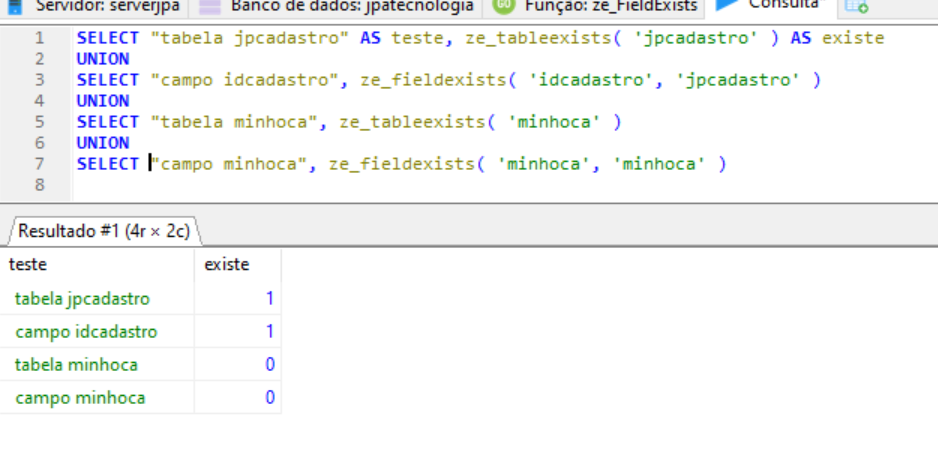Click the existe value 0 for tabela minhoca
This screenshot has height=451, width=938.
click(237, 364)
